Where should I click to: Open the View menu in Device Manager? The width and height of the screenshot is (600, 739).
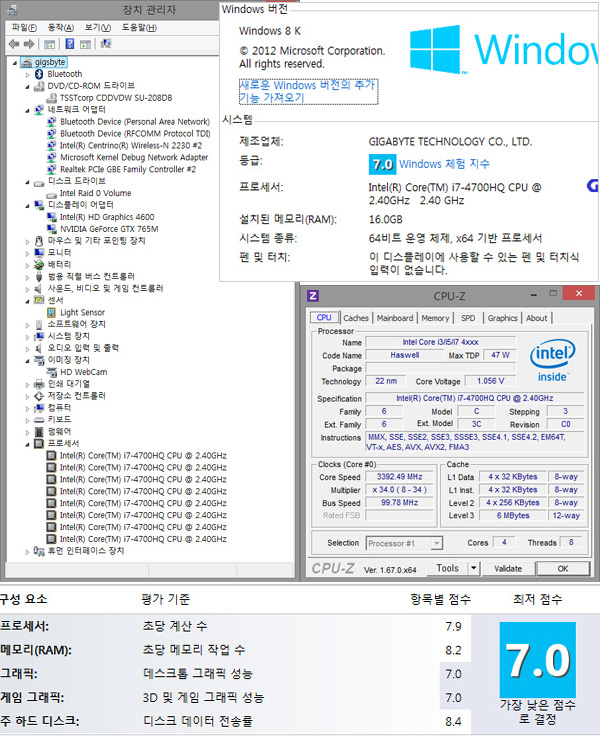(x=98, y=28)
